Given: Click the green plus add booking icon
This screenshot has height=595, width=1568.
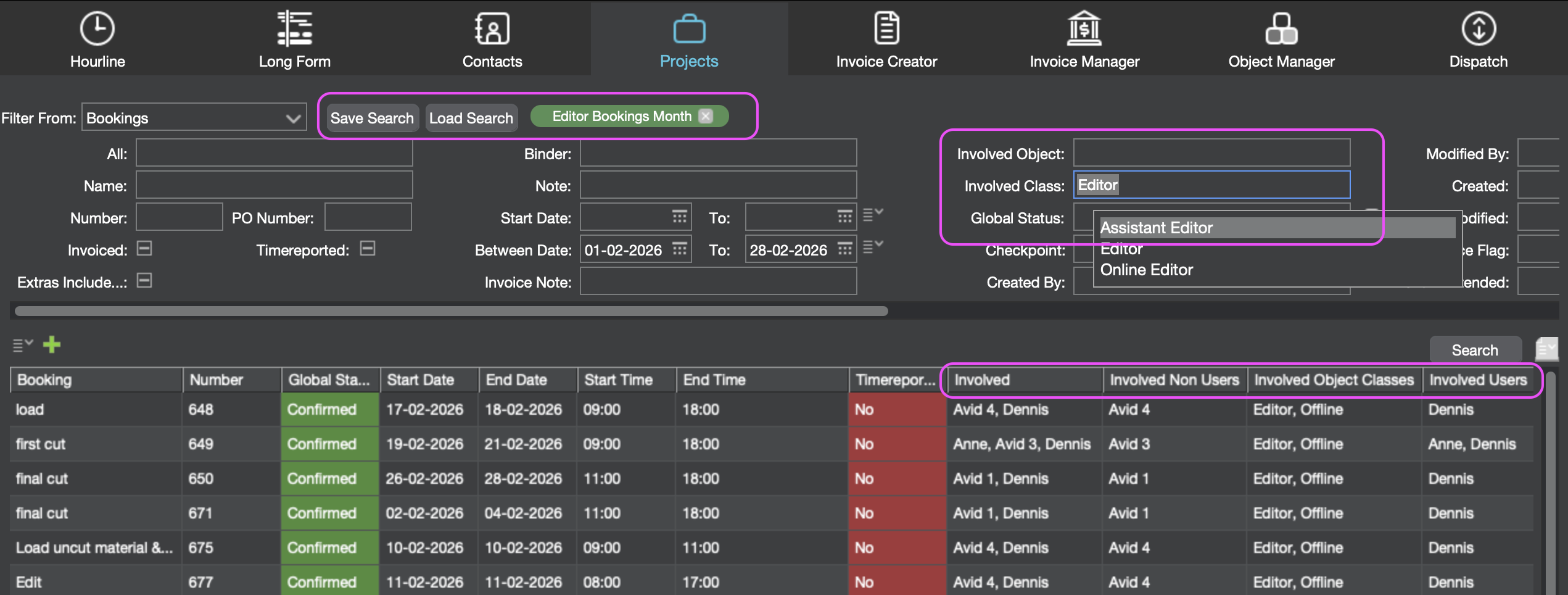Looking at the screenshot, I should (52, 344).
